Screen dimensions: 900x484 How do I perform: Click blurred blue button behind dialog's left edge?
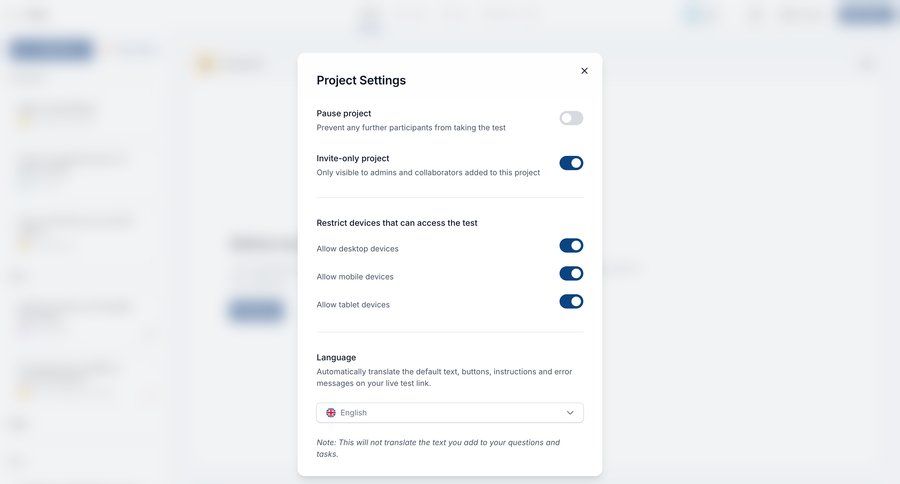point(256,310)
